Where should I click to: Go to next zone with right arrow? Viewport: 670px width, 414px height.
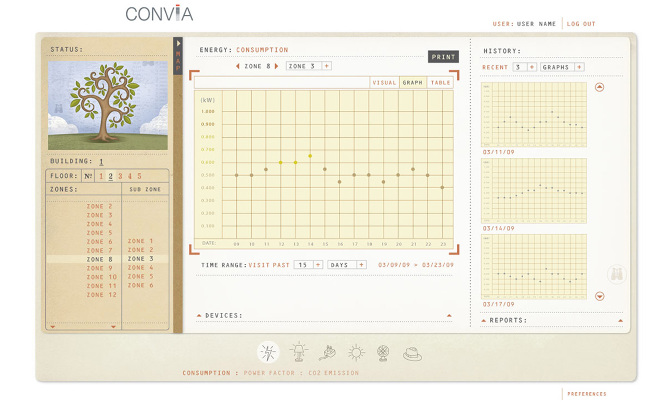276,66
